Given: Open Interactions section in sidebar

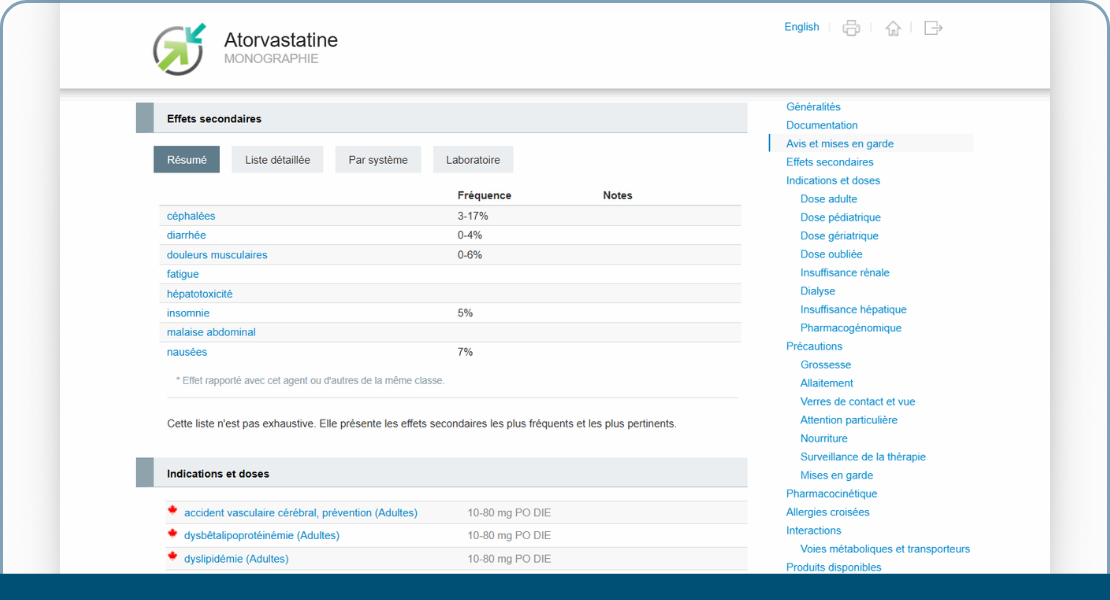Looking at the screenshot, I should coord(813,531).
